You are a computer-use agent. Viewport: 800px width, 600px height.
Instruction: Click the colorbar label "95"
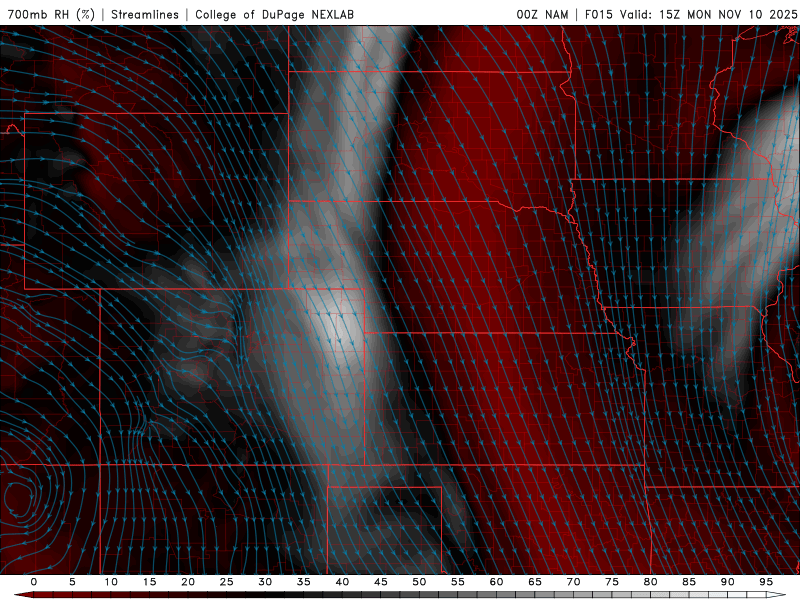point(766,582)
